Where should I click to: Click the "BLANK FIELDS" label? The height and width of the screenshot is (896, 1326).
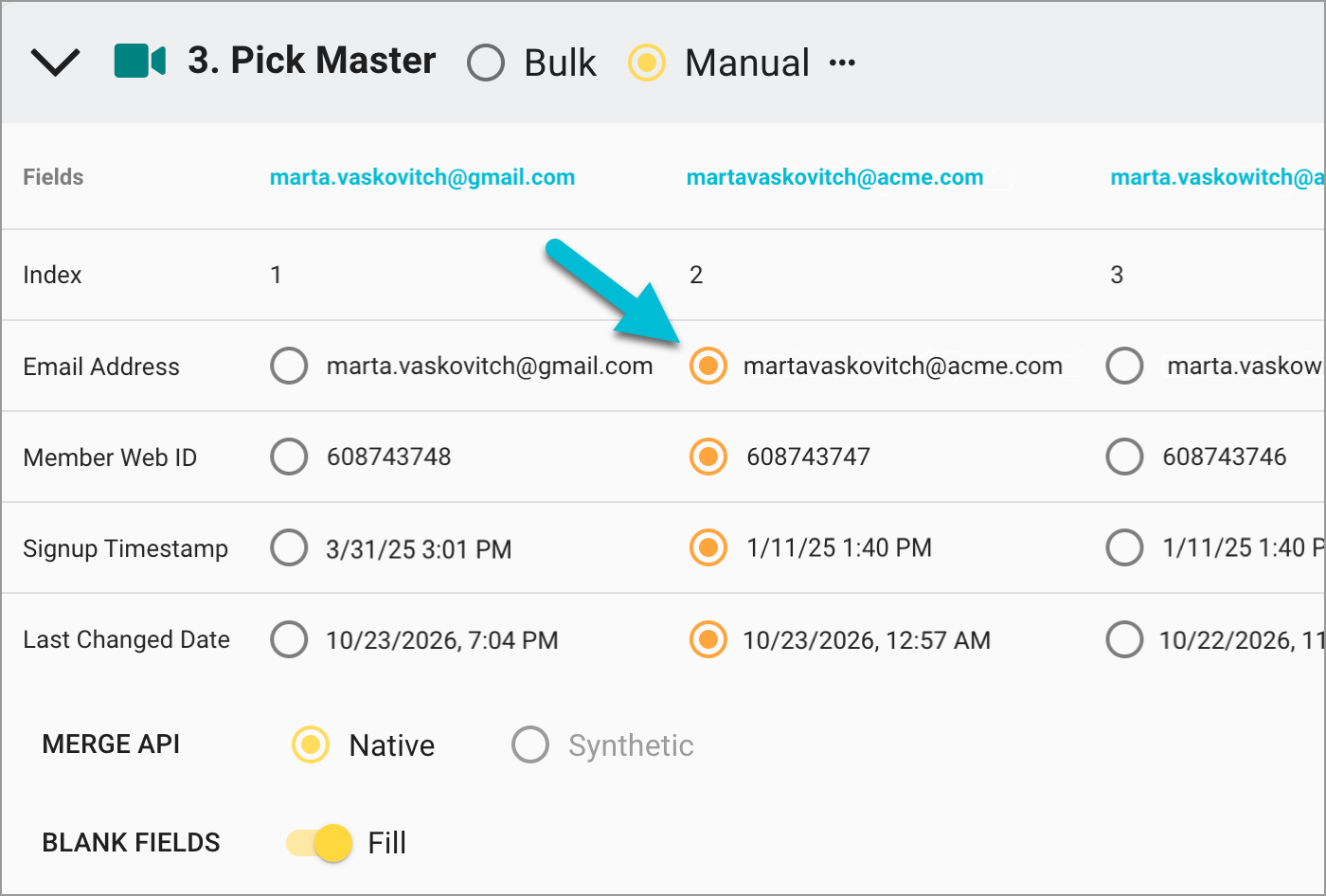(131, 843)
